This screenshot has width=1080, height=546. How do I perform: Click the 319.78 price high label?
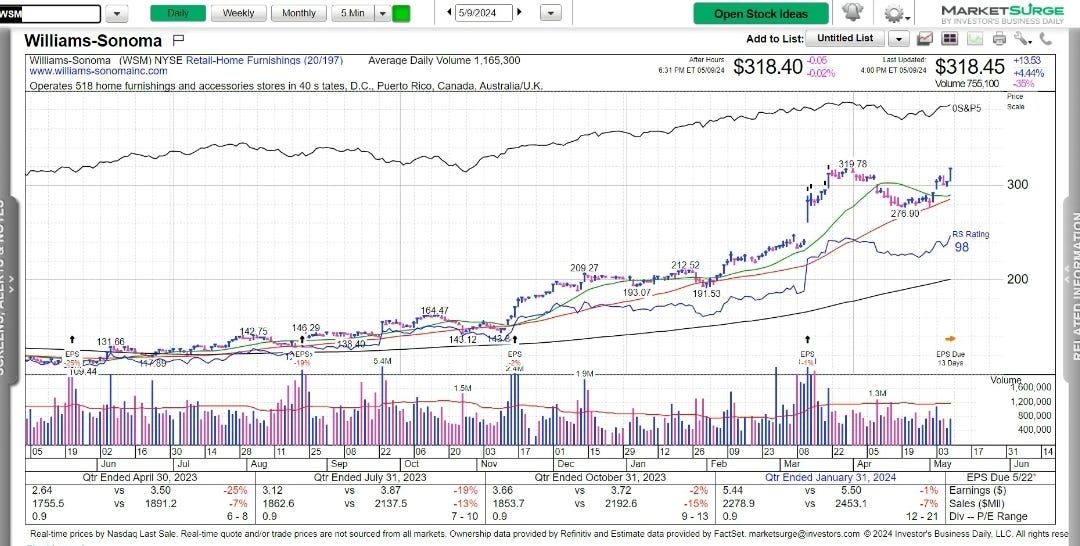pos(853,163)
